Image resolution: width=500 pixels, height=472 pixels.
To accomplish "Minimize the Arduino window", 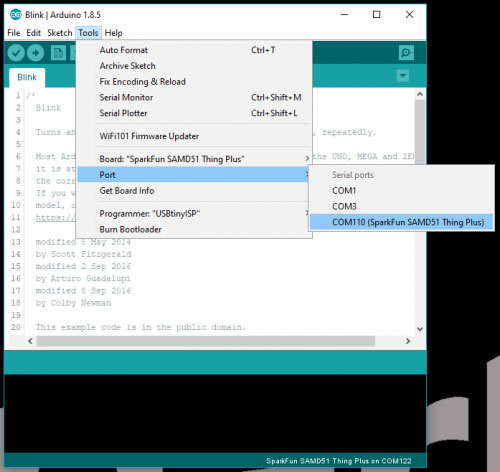I will (x=344, y=15).
